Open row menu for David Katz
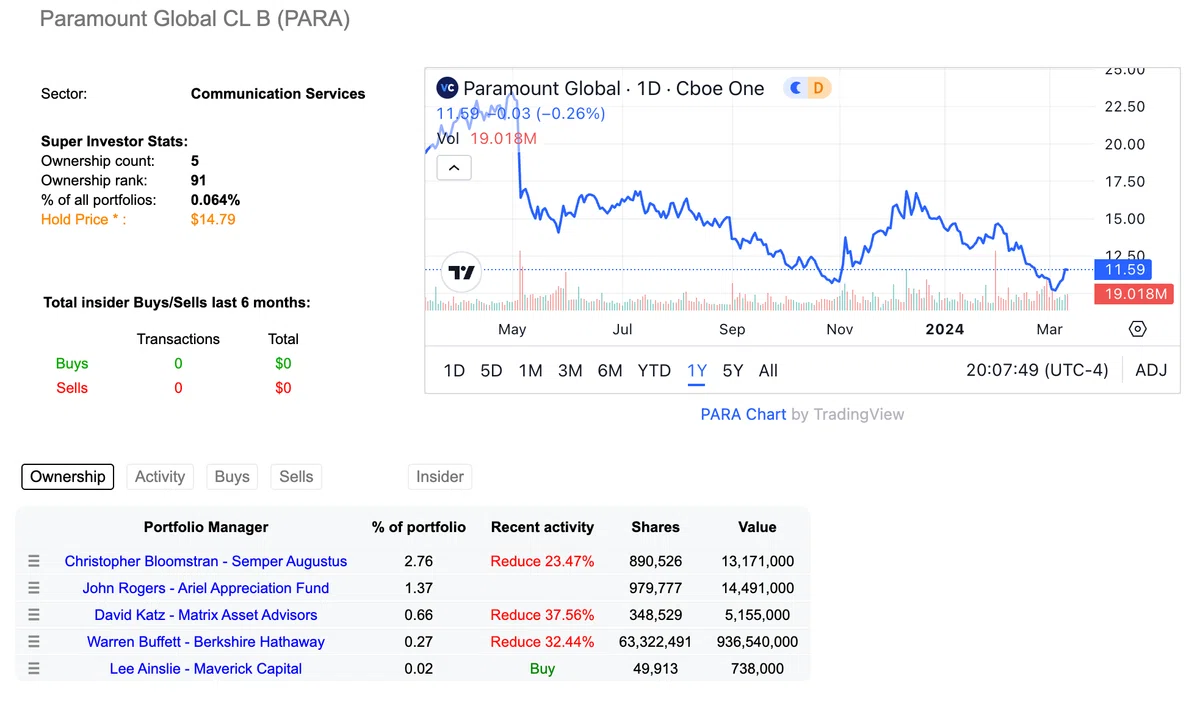This screenshot has width=1200, height=704. 33,615
